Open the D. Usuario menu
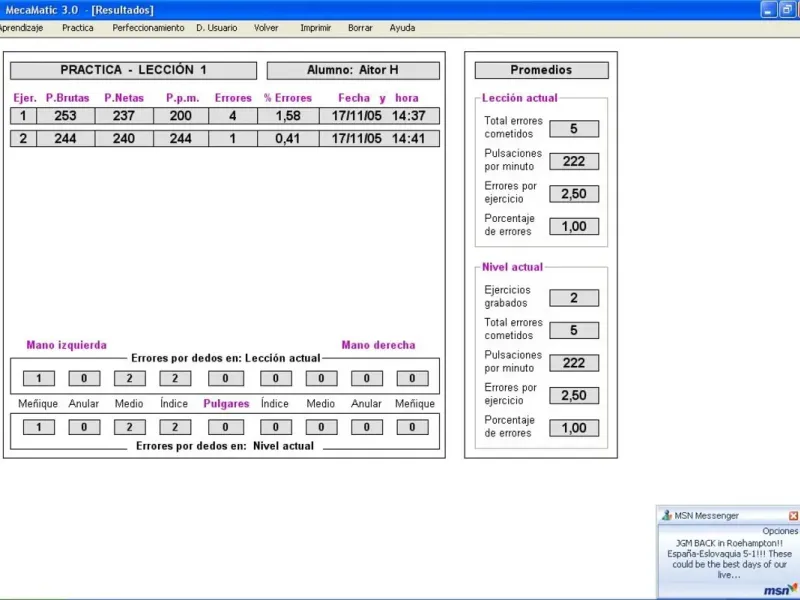This screenshot has height=600, width=800. 217,28
